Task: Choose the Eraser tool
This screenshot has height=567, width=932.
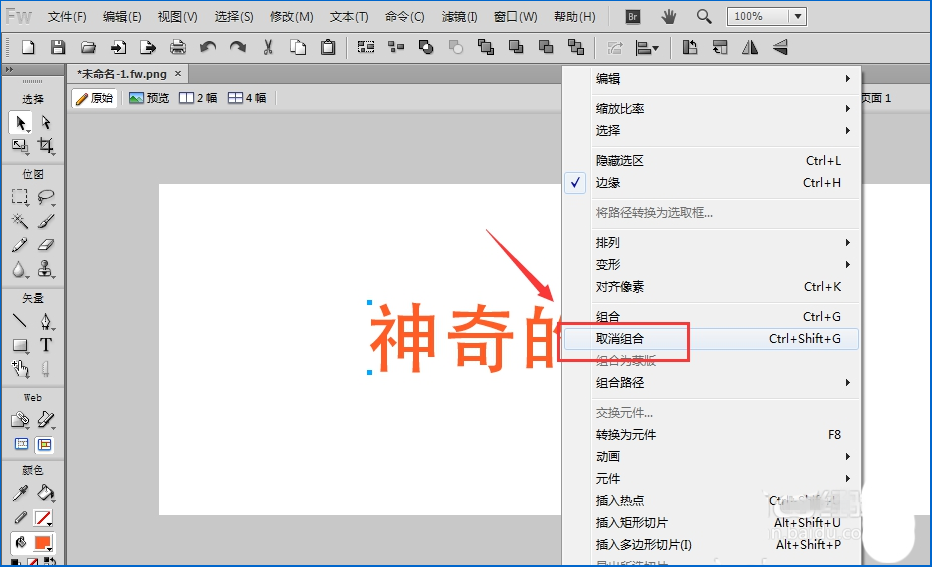Action: pyautogui.click(x=46, y=246)
